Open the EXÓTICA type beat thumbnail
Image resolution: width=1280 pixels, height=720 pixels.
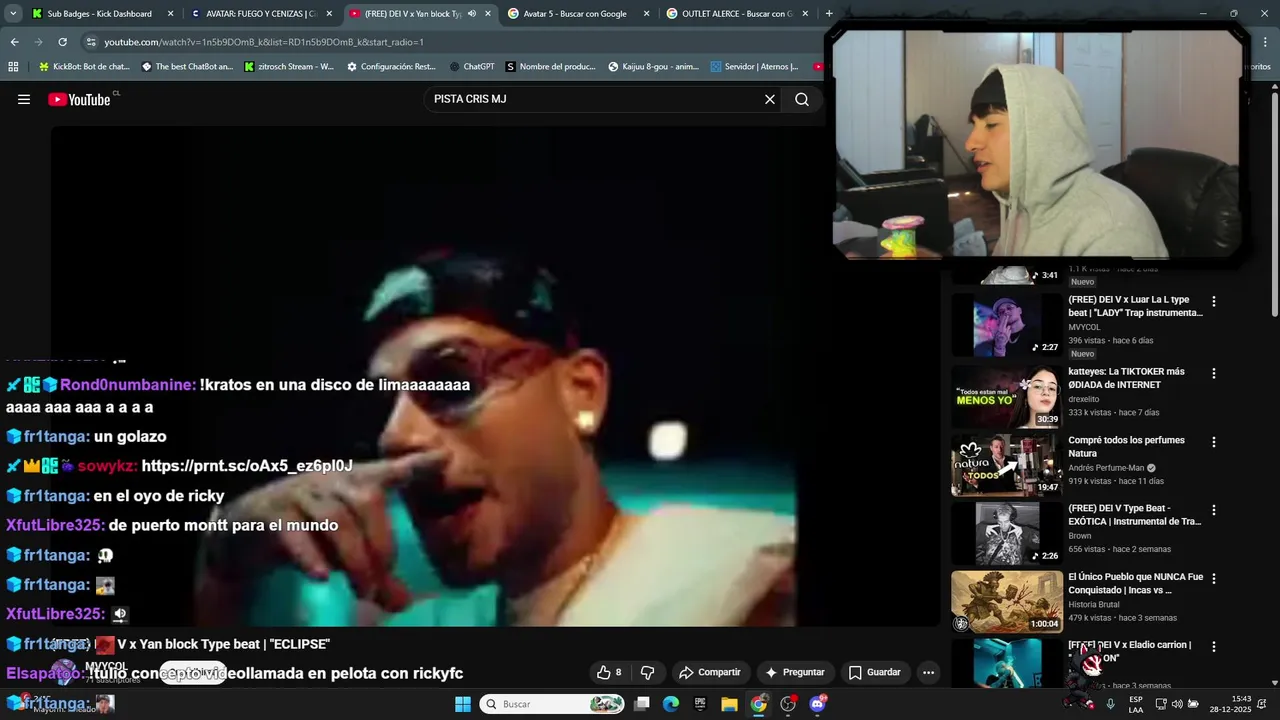coord(1007,533)
